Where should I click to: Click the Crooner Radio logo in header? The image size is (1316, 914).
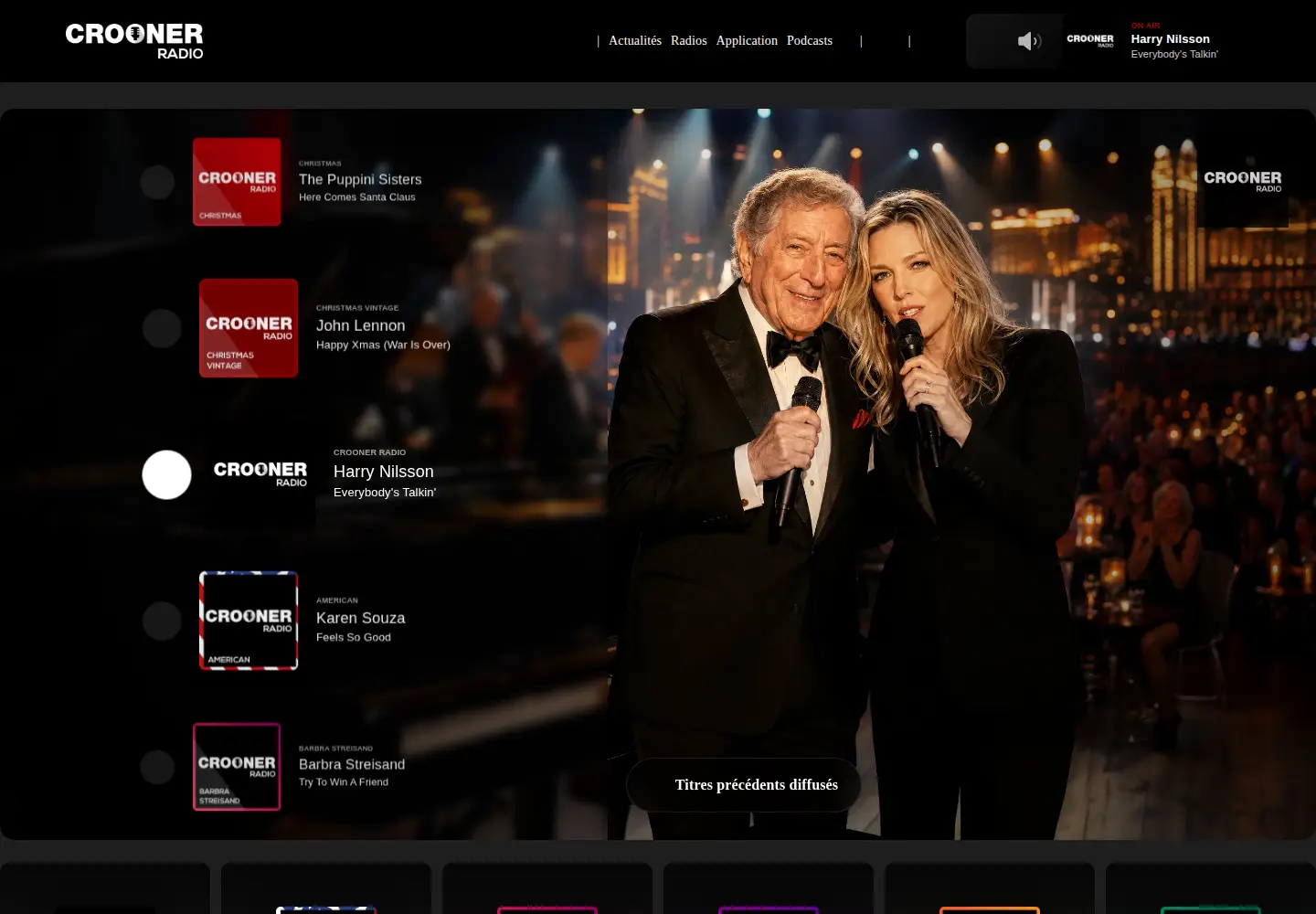click(134, 41)
